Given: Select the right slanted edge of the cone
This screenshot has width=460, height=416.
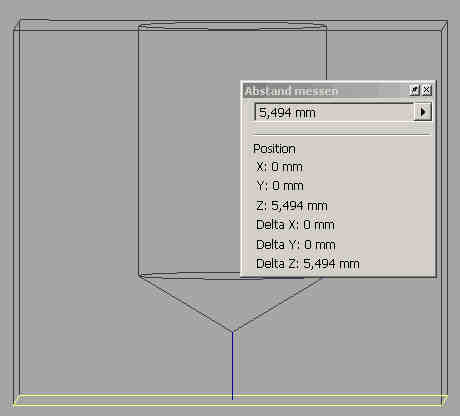Looking at the screenshot, I should click(x=278, y=304).
